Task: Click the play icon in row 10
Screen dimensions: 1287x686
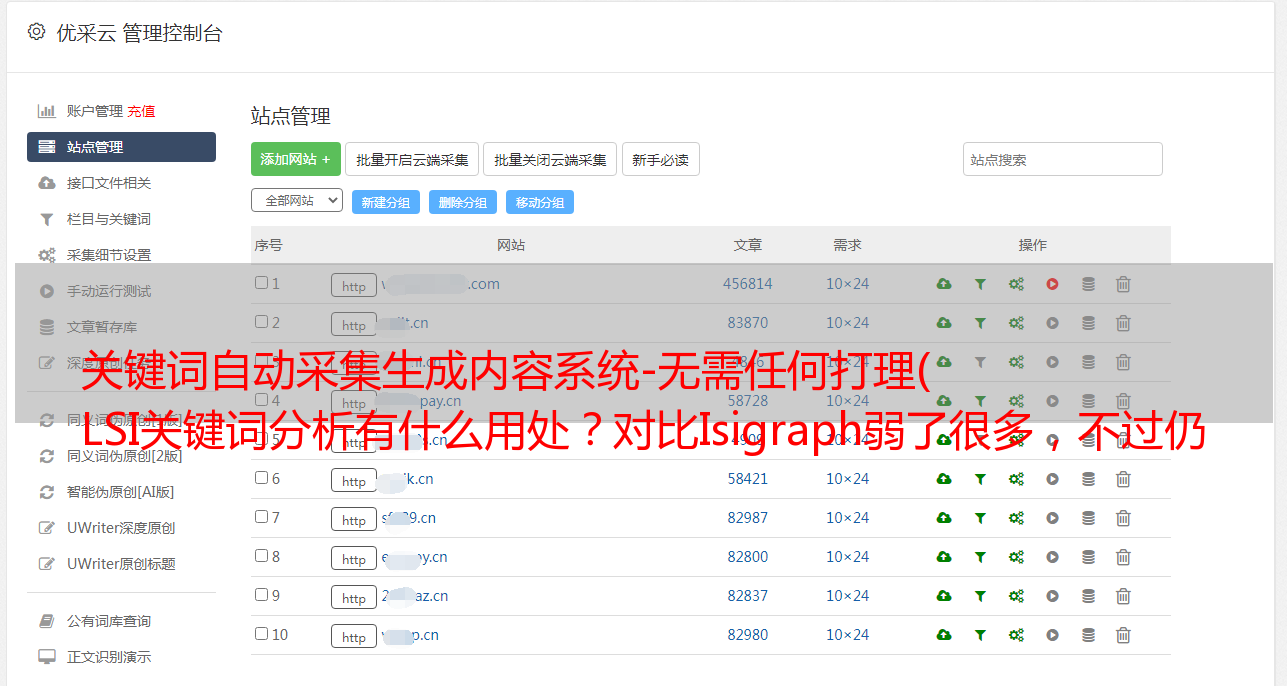Action: [1052, 635]
